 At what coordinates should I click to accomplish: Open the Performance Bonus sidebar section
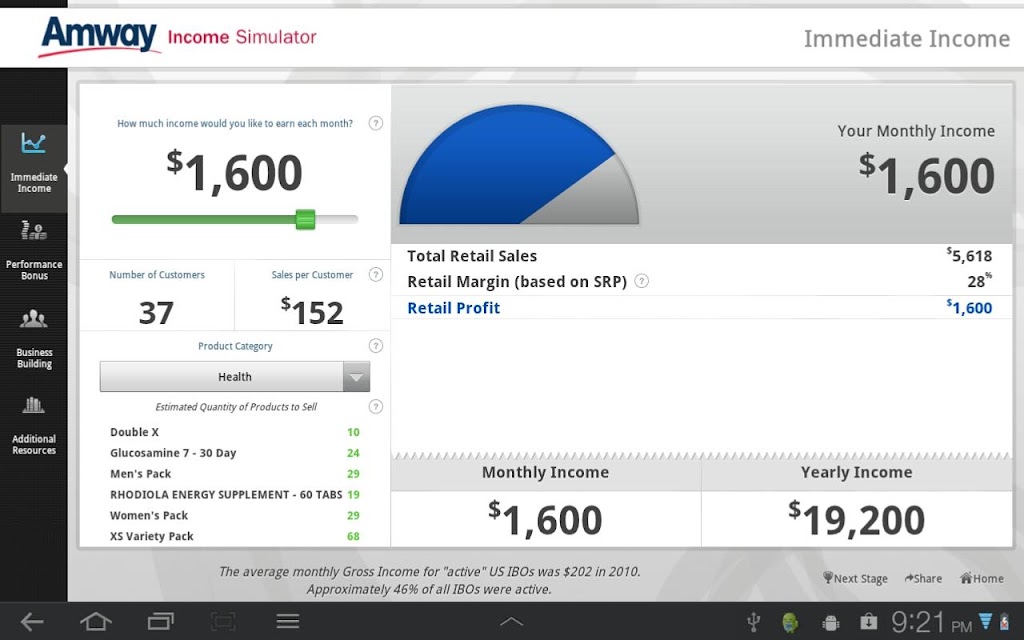pyautogui.click(x=33, y=251)
